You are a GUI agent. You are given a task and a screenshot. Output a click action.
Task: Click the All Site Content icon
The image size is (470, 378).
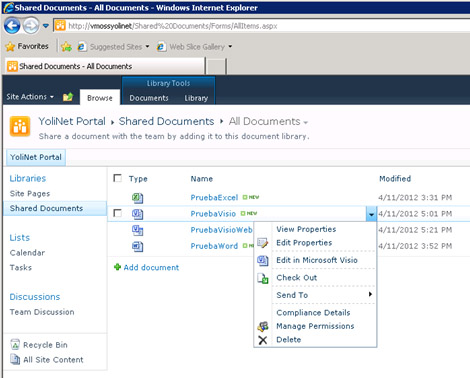click(x=15, y=359)
